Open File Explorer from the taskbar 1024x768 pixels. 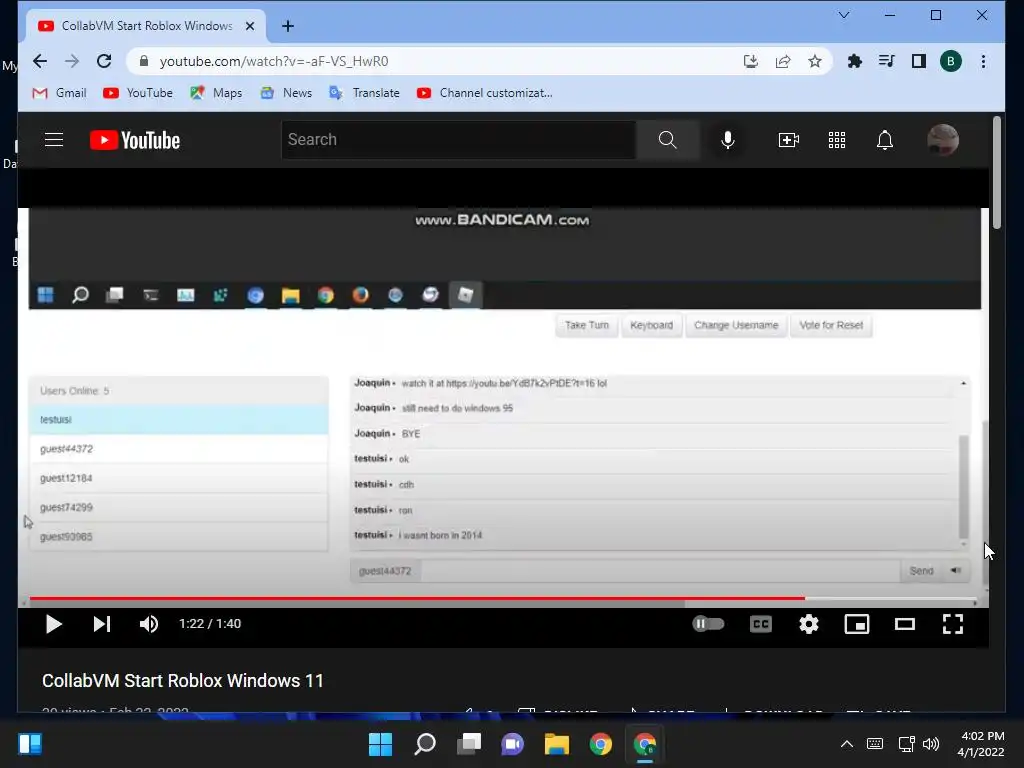pyautogui.click(x=556, y=744)
